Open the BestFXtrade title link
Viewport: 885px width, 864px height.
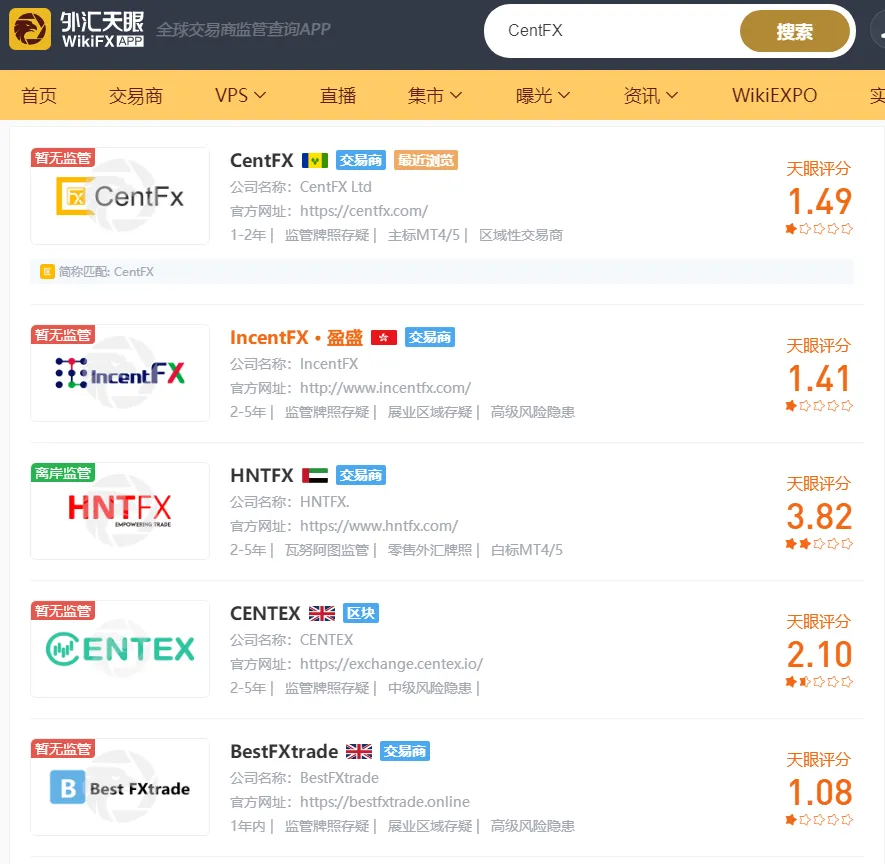(284, 752)
